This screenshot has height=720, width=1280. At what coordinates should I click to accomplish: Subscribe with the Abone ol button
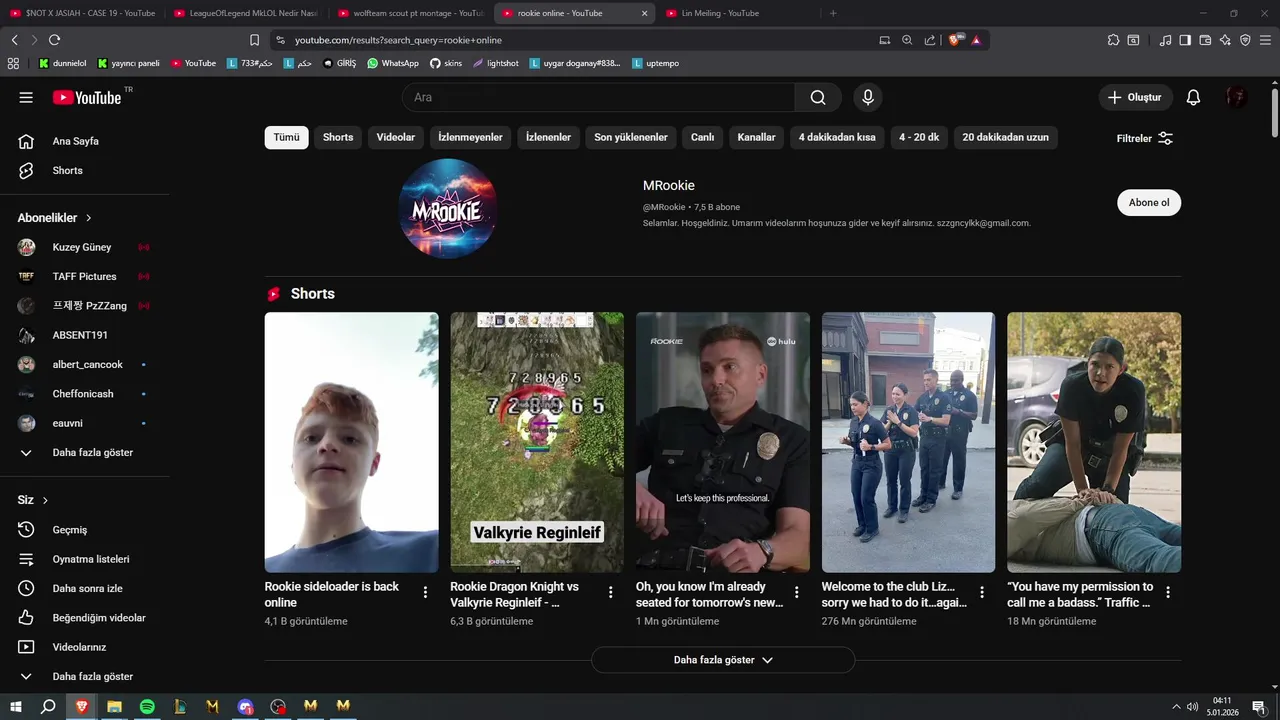pos(1149,203)
